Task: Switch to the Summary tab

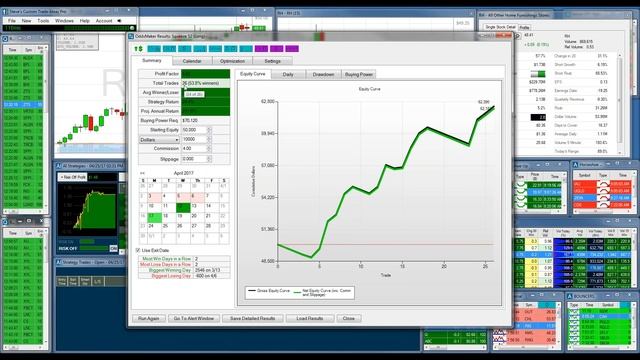Action: 152,60
